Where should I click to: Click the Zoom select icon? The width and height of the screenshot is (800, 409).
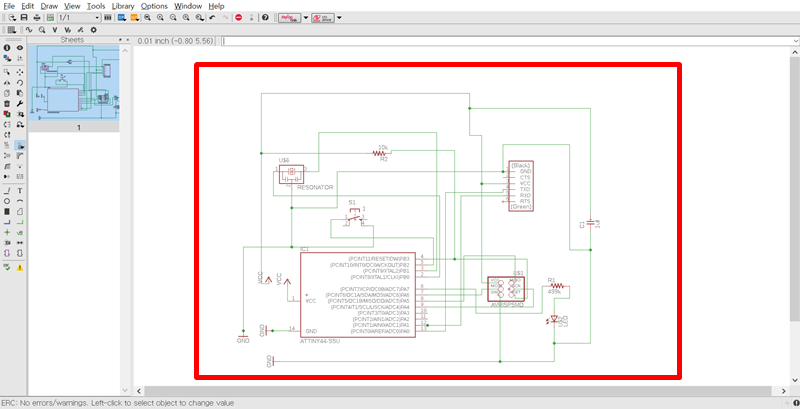tap(199, 17)
